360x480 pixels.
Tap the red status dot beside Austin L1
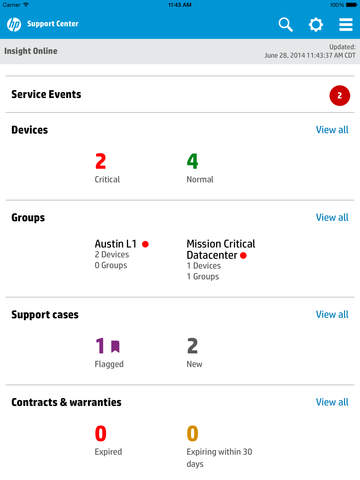145,244
